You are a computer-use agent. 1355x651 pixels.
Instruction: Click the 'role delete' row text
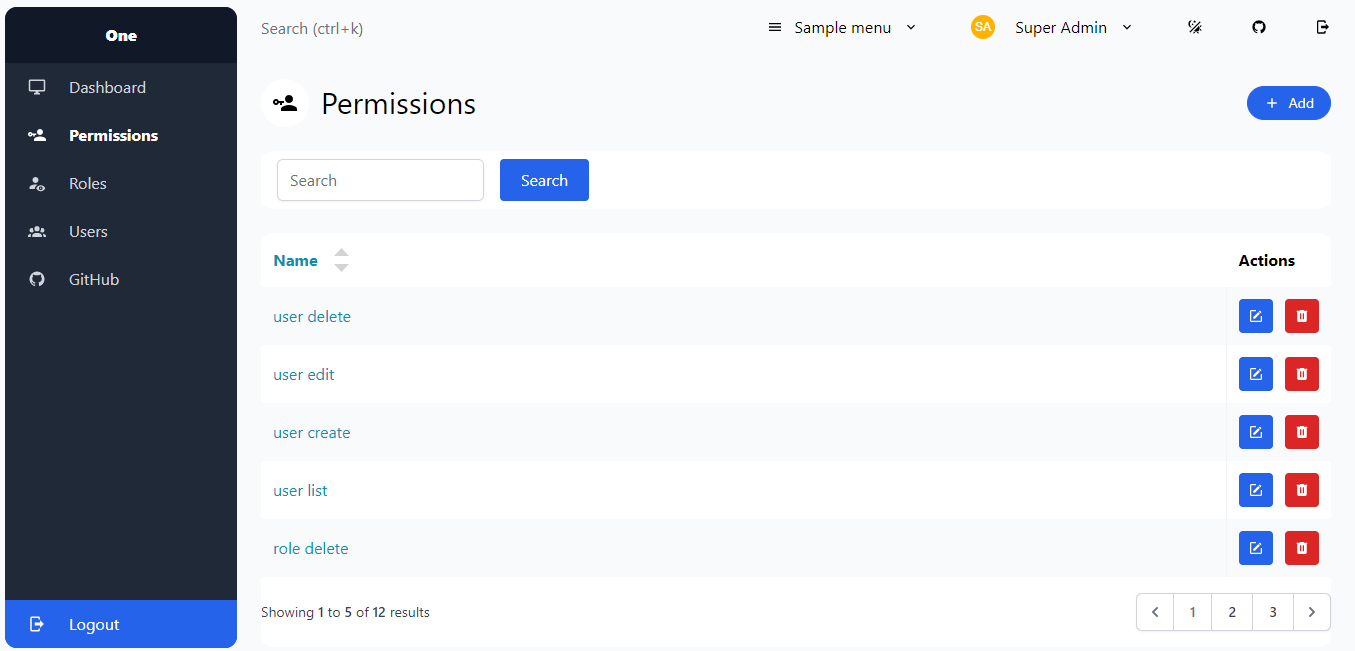click(311, 548)
